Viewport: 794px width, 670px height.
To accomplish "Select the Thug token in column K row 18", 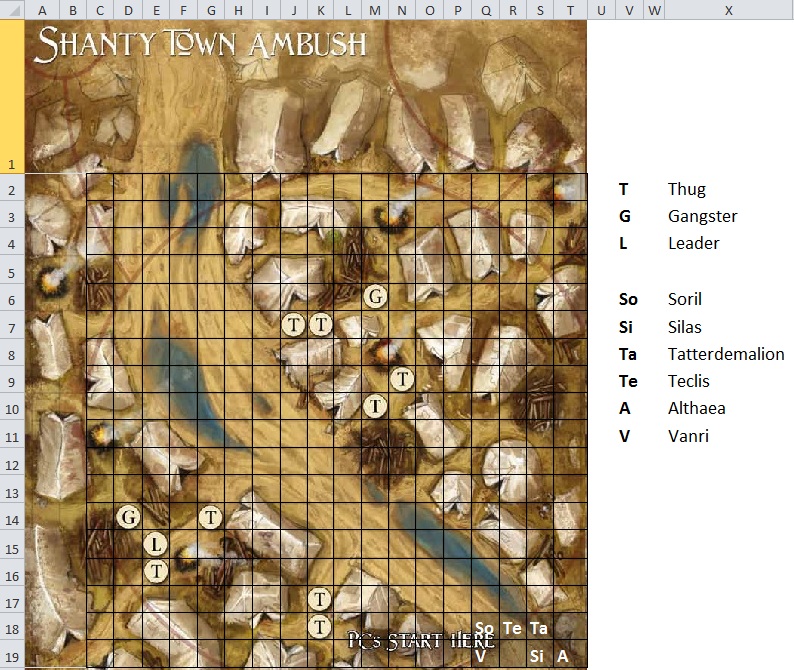I will [x=320, y=627].
